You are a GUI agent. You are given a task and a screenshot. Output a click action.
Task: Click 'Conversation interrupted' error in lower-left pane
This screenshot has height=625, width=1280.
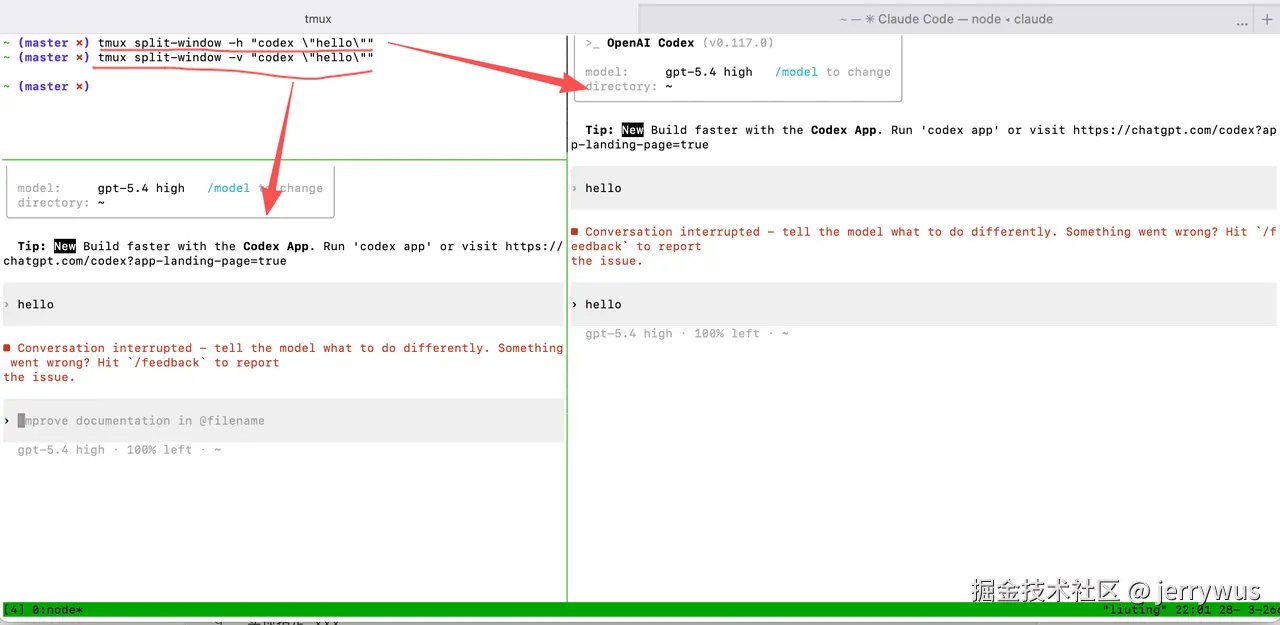pyautogui.click(x=283, y=363)
